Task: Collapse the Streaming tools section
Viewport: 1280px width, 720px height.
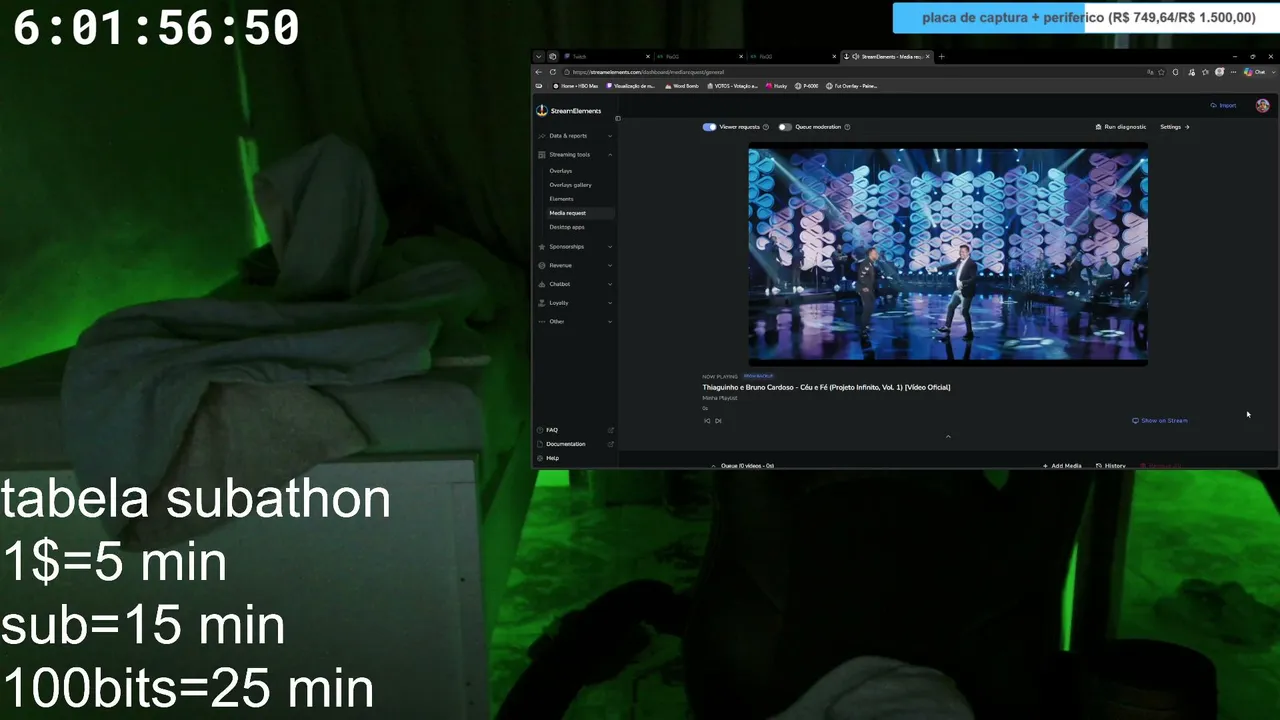Action: pyautogui.click(x=575, y=155)
